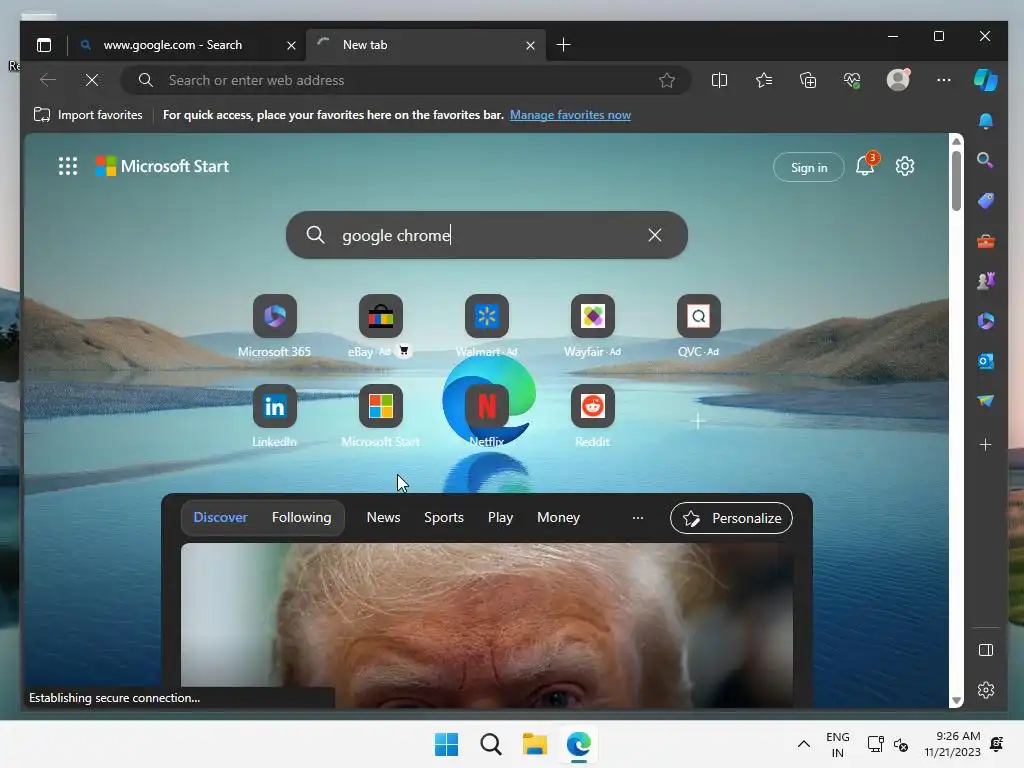
Task: Open a new tab with plus button
Action: tap(563, 45)
